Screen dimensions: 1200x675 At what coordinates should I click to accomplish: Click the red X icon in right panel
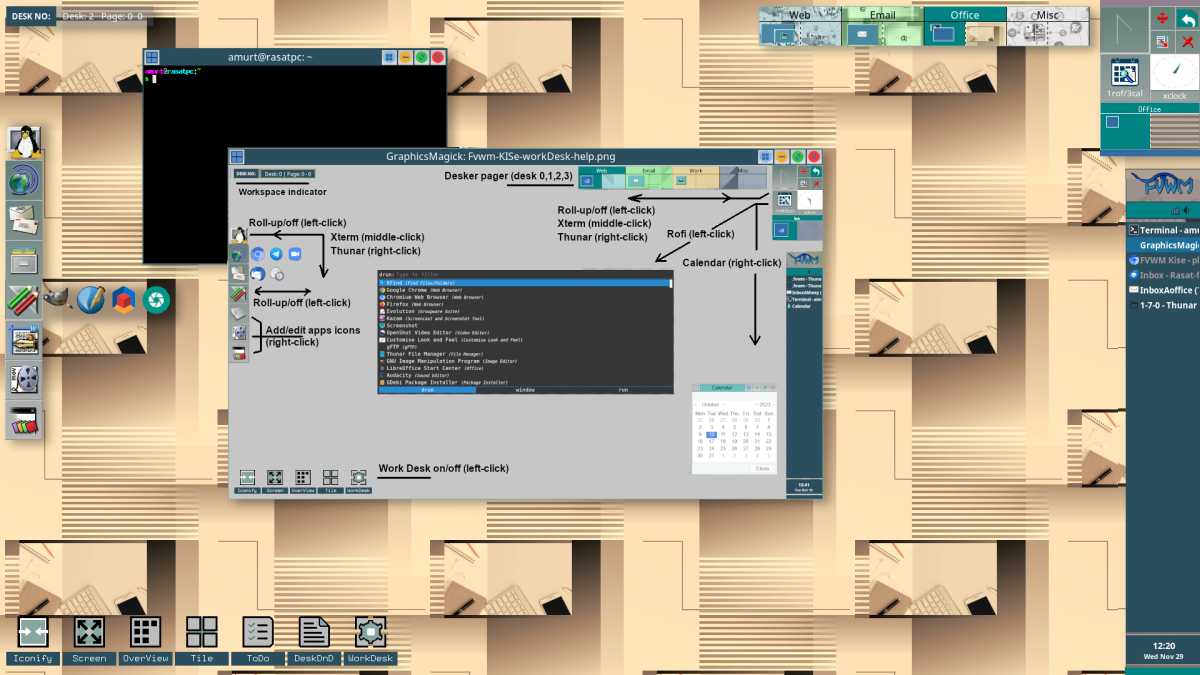1186,41
